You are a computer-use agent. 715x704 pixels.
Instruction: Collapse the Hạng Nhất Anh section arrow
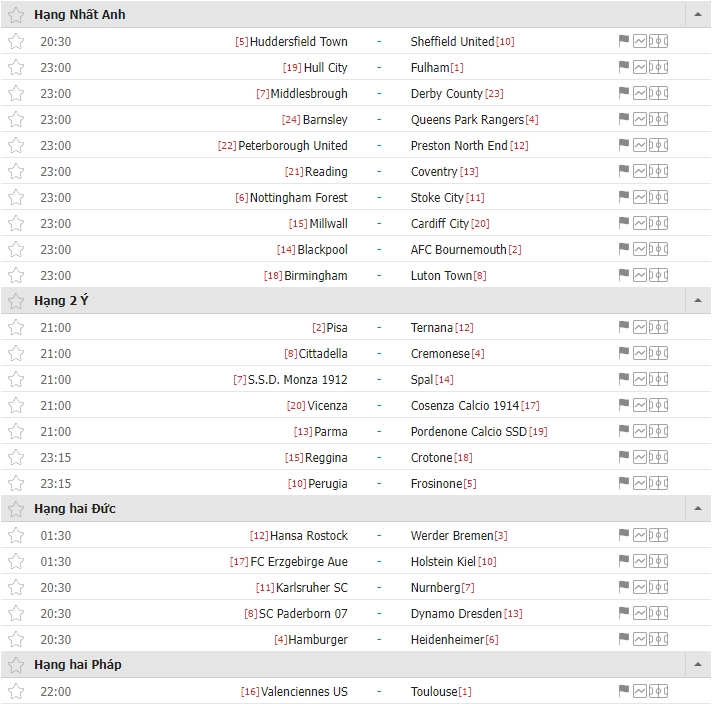tap(697, 15)
